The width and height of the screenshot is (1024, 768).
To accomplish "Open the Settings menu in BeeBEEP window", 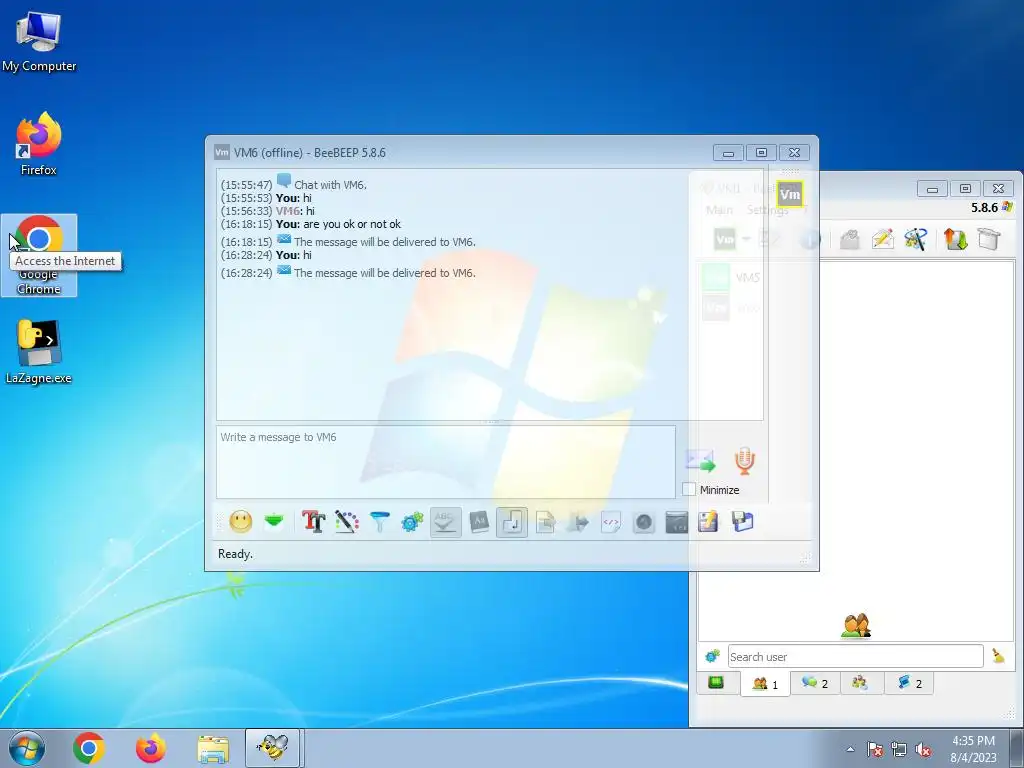I will point(767,210).
